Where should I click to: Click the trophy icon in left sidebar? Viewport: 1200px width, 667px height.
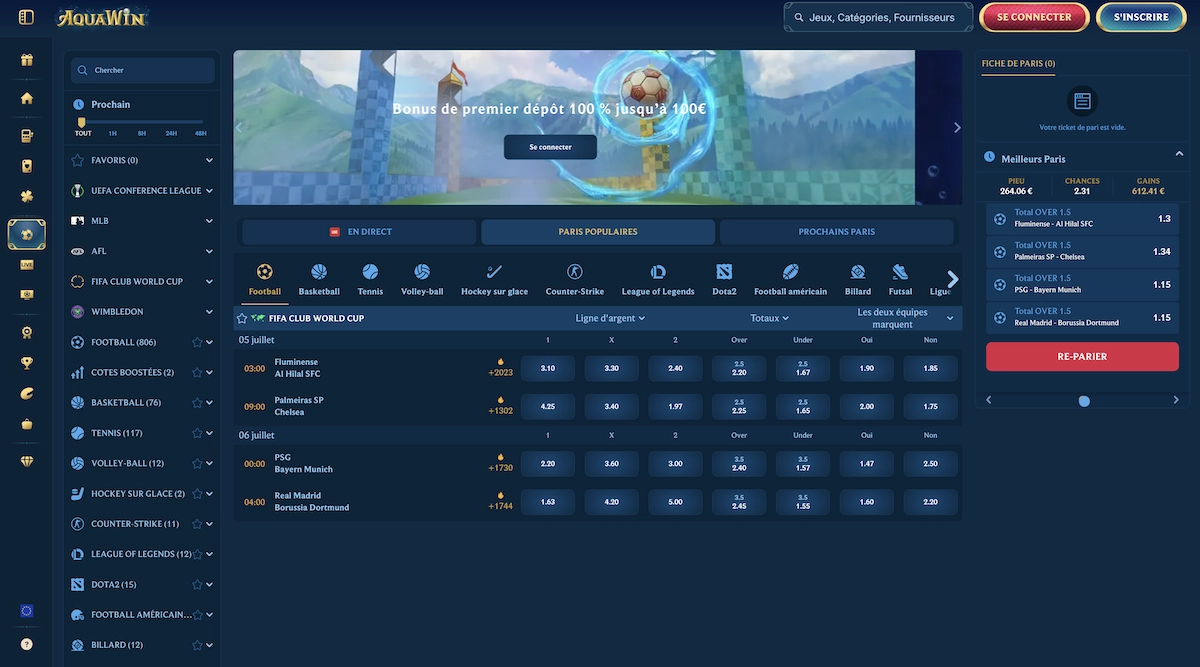pyautogui.click(x=27, y=363)
